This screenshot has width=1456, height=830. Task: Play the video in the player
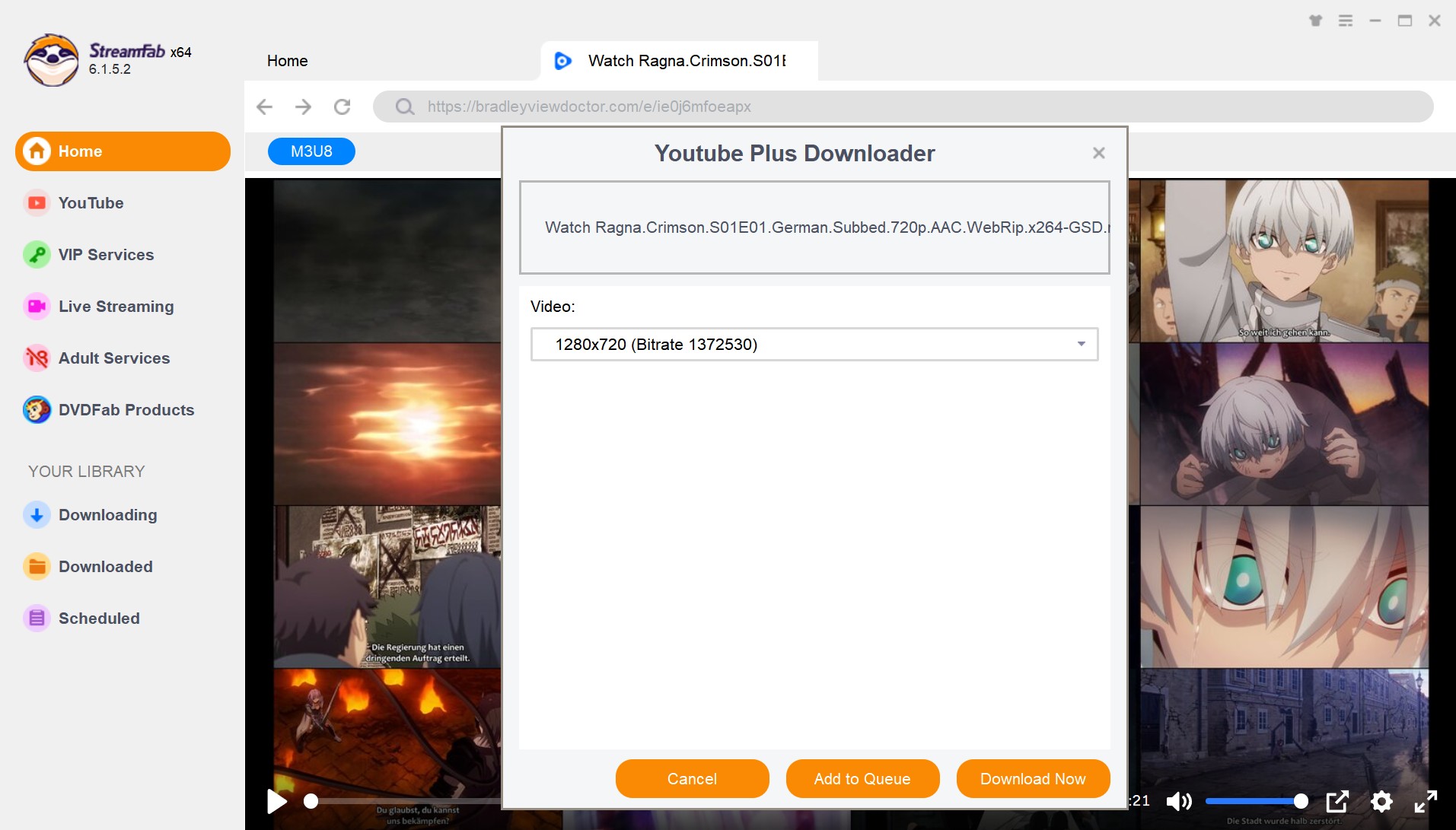pos(277,801)
